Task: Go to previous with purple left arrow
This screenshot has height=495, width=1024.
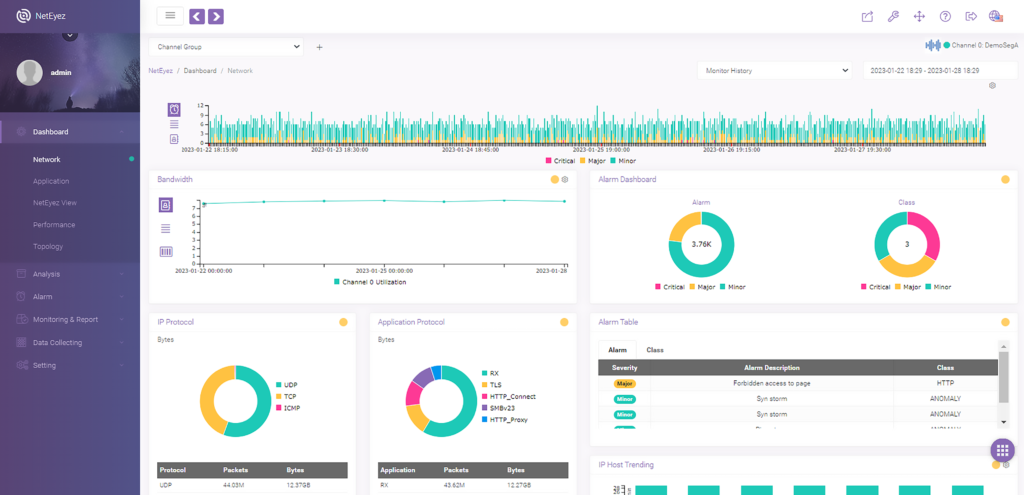Action: (x=197, y=16)
